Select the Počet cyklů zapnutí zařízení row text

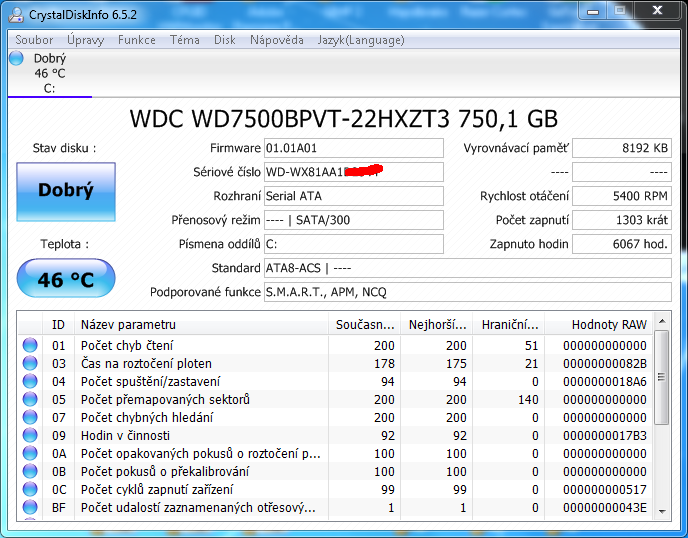(x=157, y=489)
